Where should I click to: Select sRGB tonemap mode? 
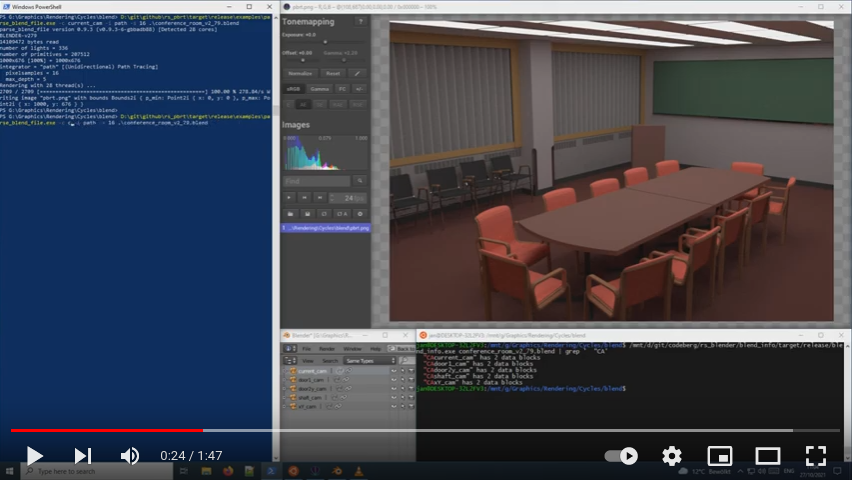tap(293, 89)
